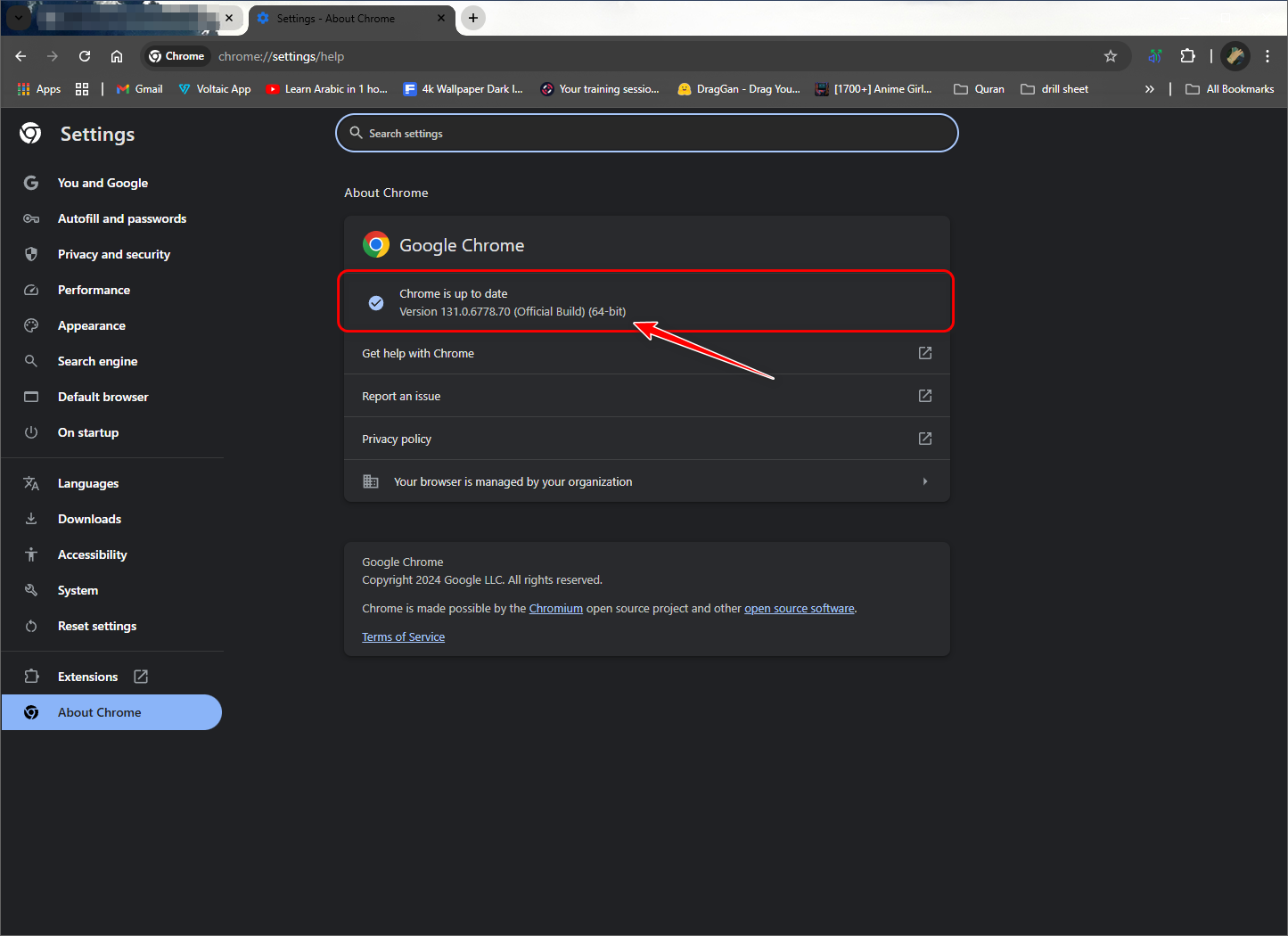Click the extension icon left of the puzzle piece

(x=1155, y=56)
